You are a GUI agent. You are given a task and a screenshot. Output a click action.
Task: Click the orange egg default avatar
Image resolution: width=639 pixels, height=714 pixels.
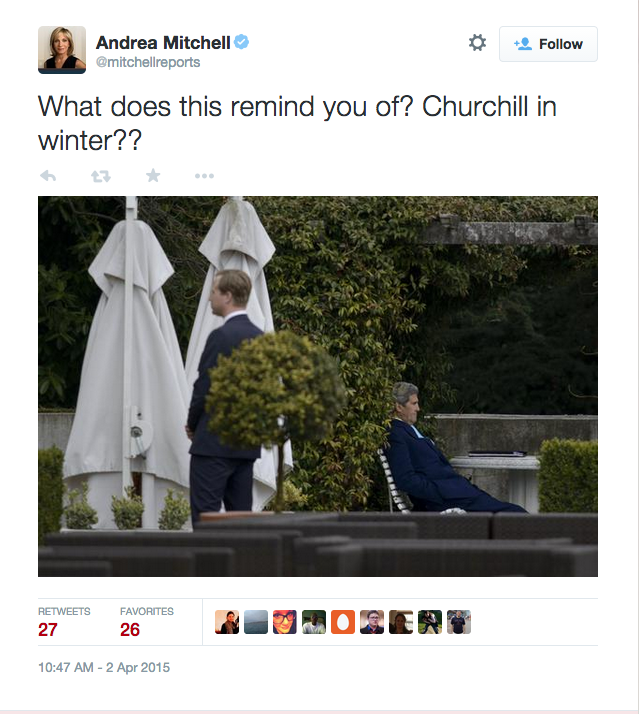pos(343,622)
